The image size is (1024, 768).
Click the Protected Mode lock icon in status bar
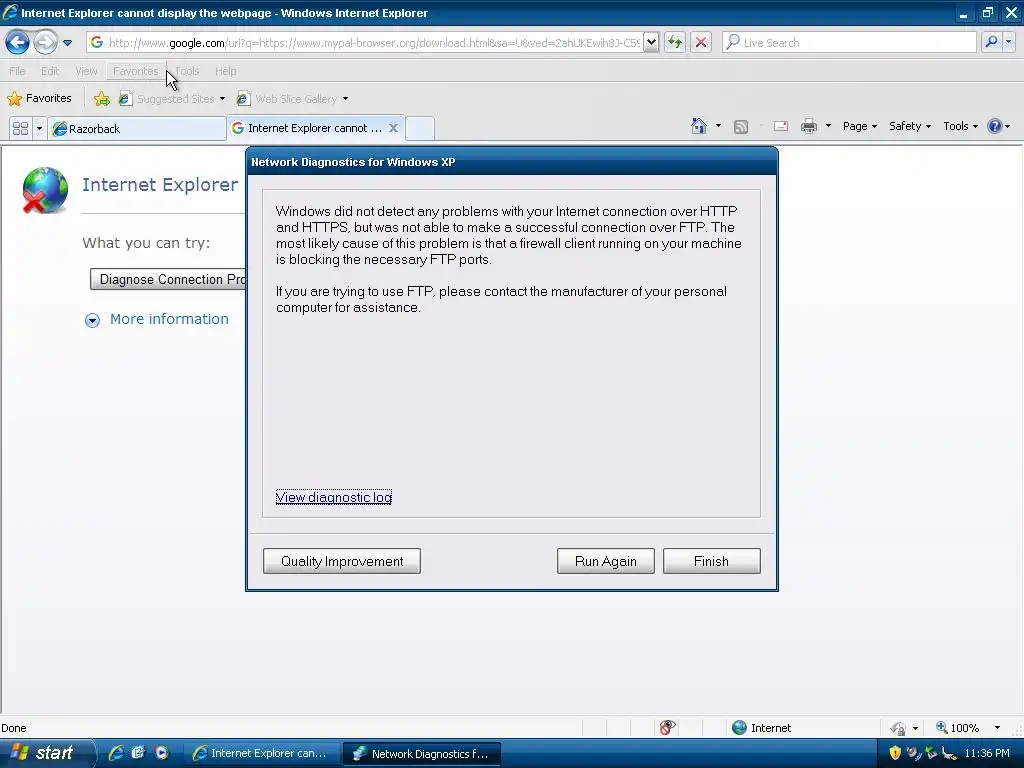coord(899,728)
